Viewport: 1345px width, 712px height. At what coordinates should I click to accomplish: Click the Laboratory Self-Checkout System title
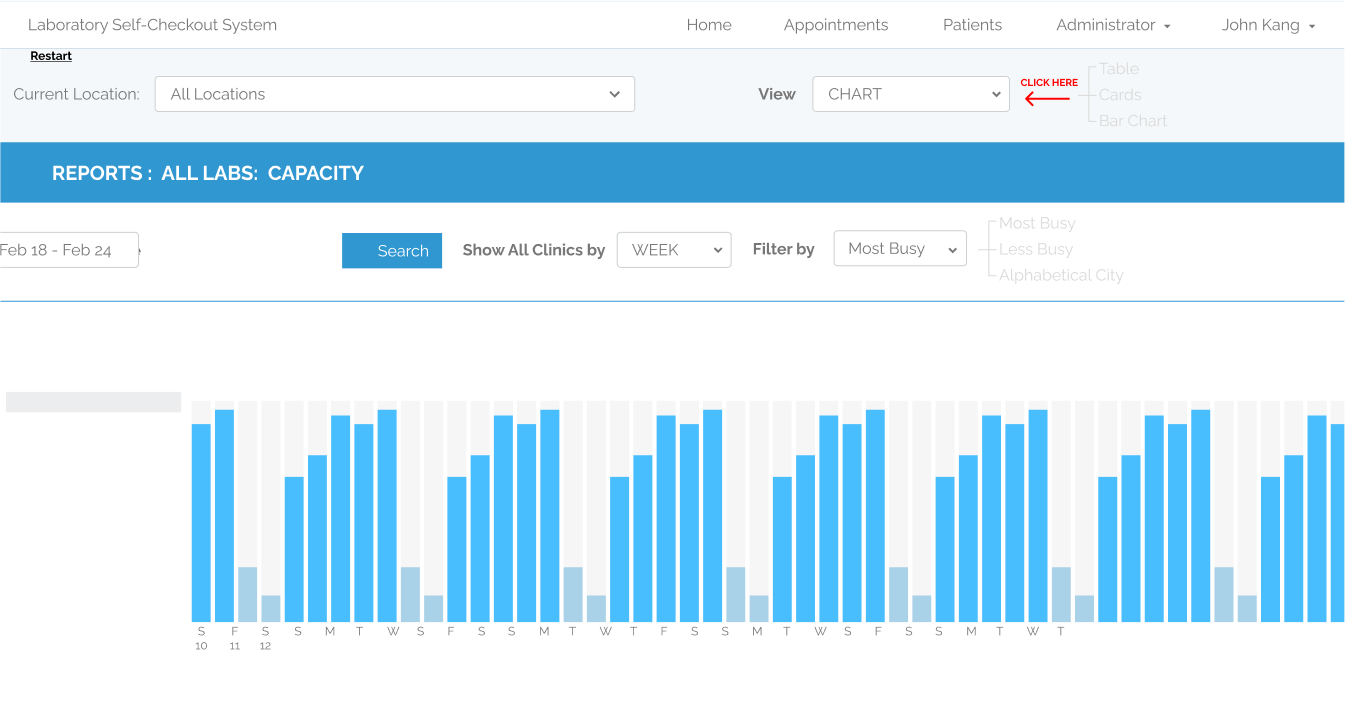(x=152, y=25)
